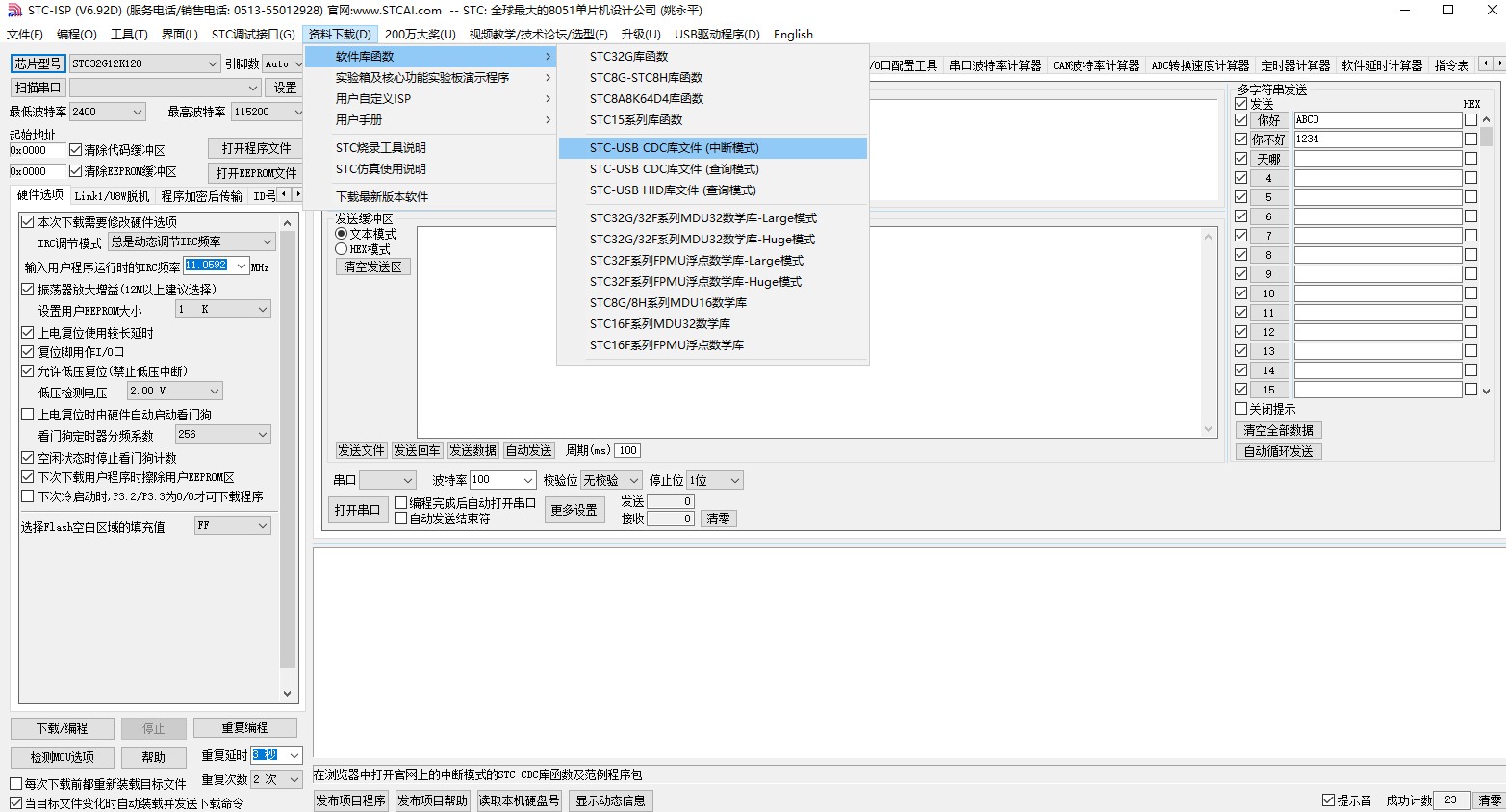Viewport: 1506px width, 812px height.
Task: Click start address 0x0000 top field
Action: tap(38, 150)
